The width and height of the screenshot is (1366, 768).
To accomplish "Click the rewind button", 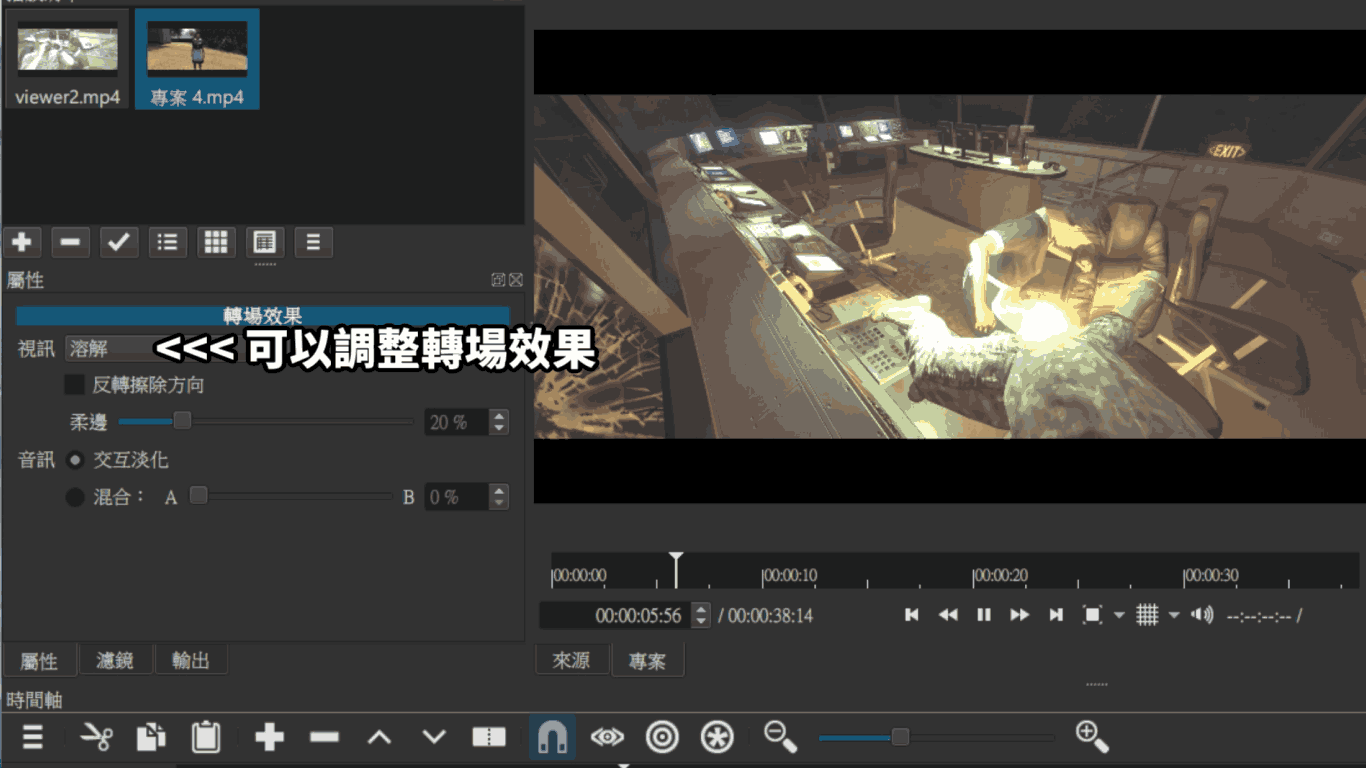I will [x=948, y=615].
